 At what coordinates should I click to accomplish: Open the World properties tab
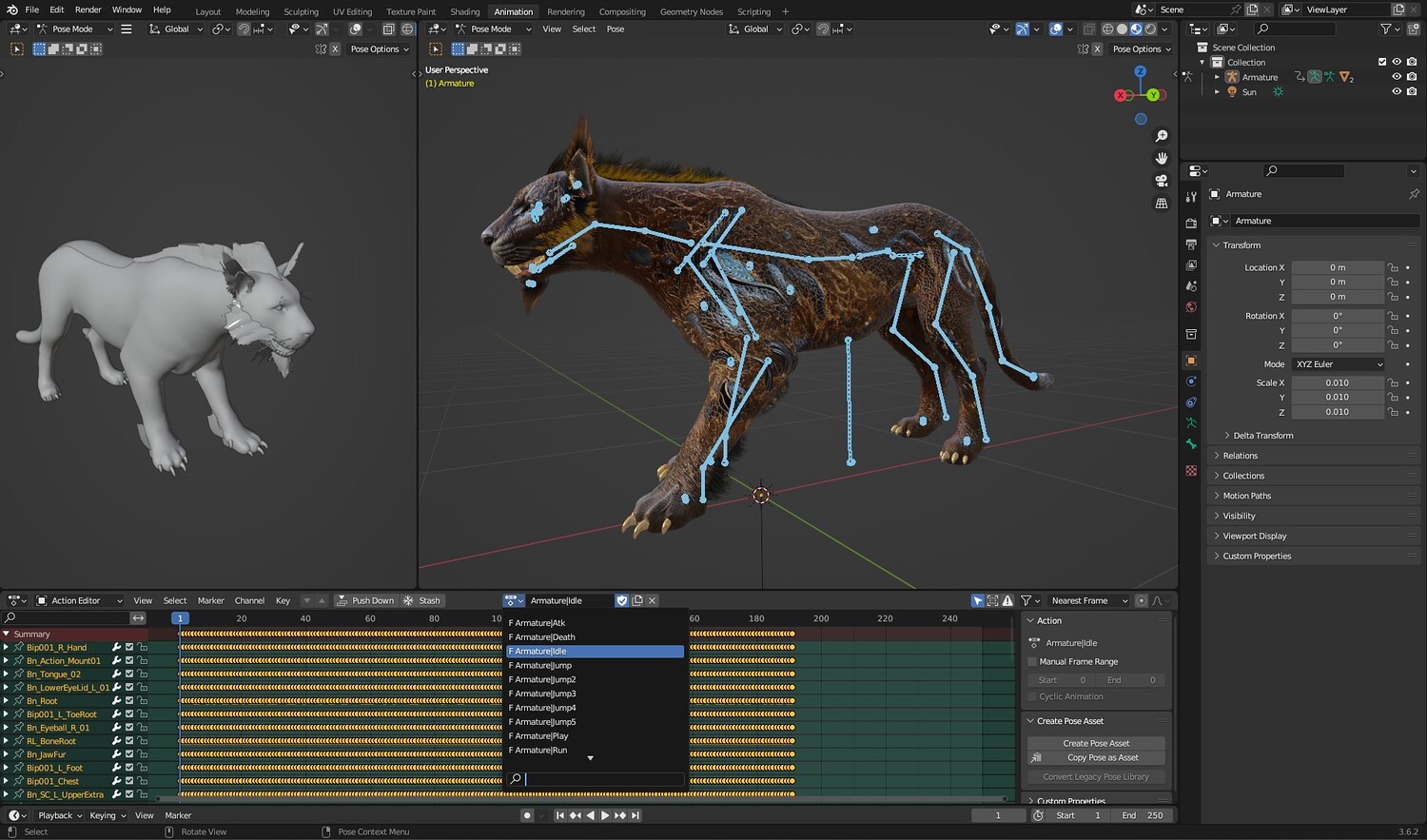(1191, 307)
